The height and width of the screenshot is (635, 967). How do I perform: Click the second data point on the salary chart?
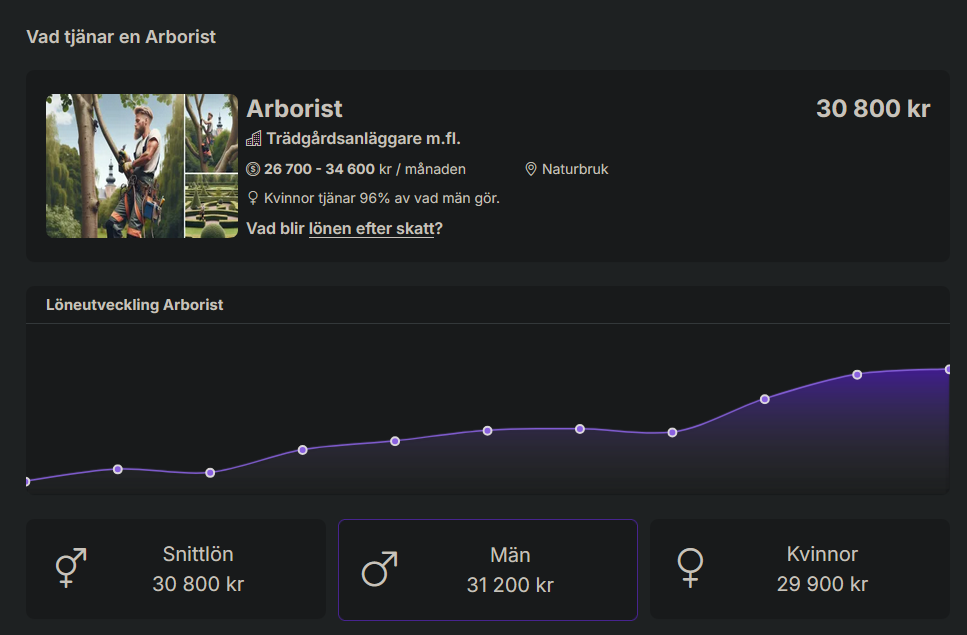pos(118,470)
